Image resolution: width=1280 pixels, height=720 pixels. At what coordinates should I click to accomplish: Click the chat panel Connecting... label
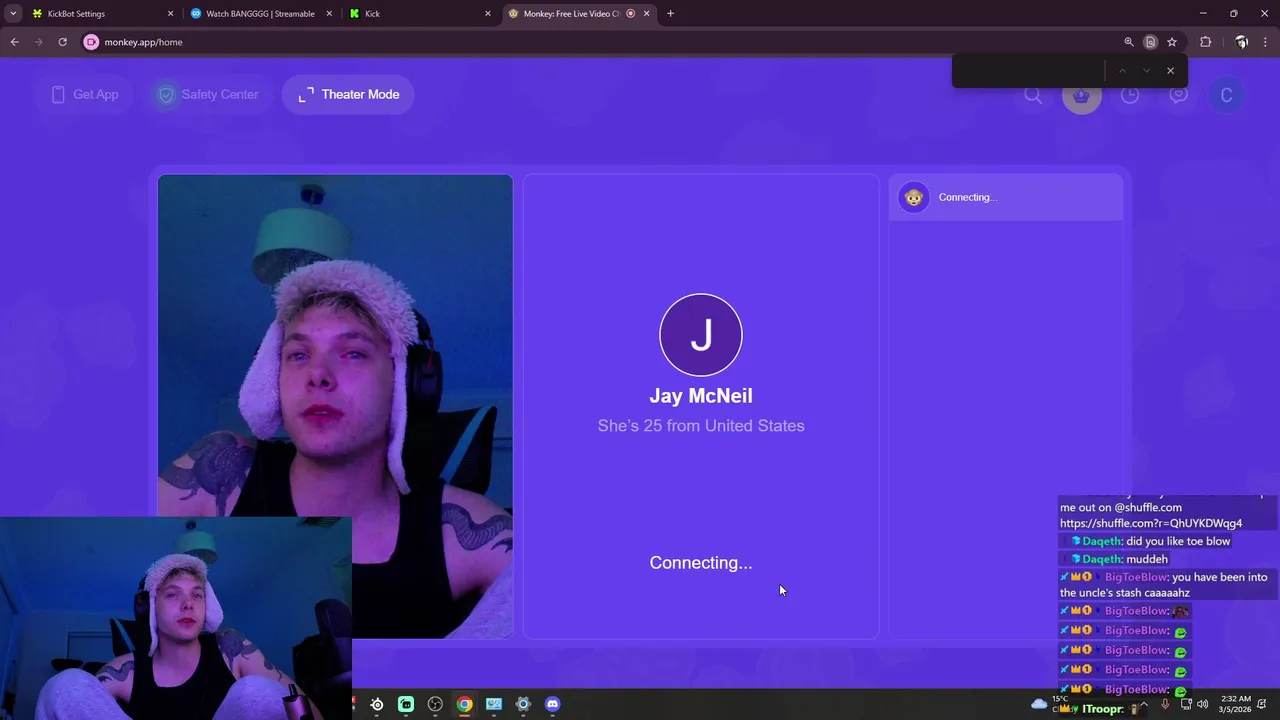click(x=968, y=197)
